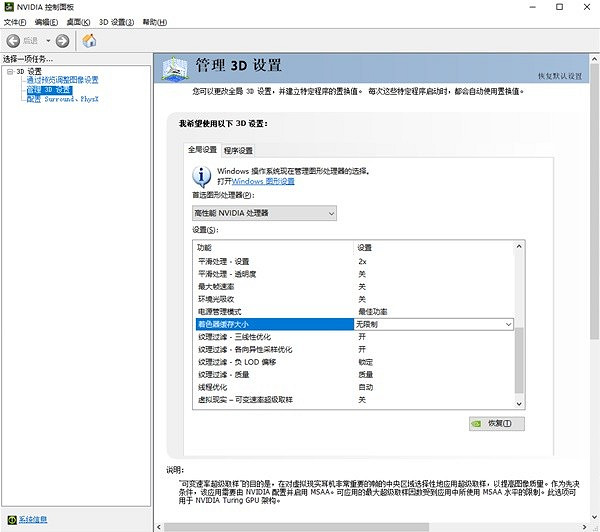Open the 首选图形处理器 dropdown
Screen dimensions: 600x532
pos(264,213)
